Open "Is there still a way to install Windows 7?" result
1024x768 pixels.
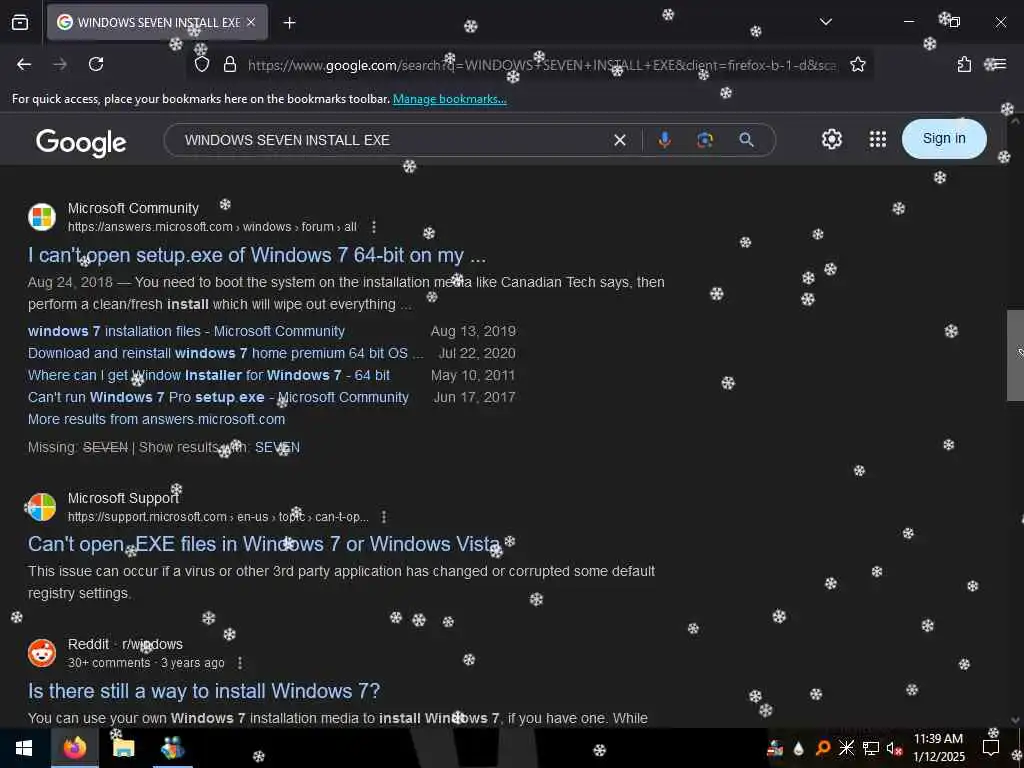click(204, 690)
